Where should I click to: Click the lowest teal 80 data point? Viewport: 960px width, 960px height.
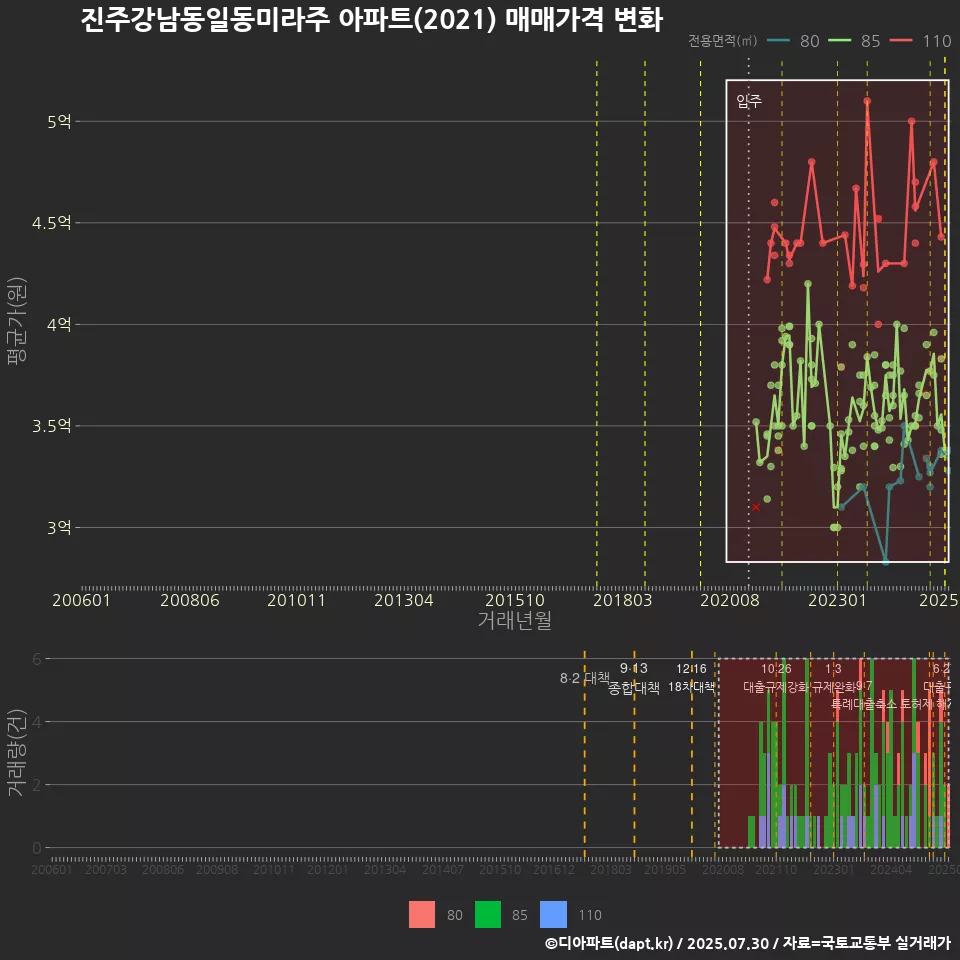885,561
